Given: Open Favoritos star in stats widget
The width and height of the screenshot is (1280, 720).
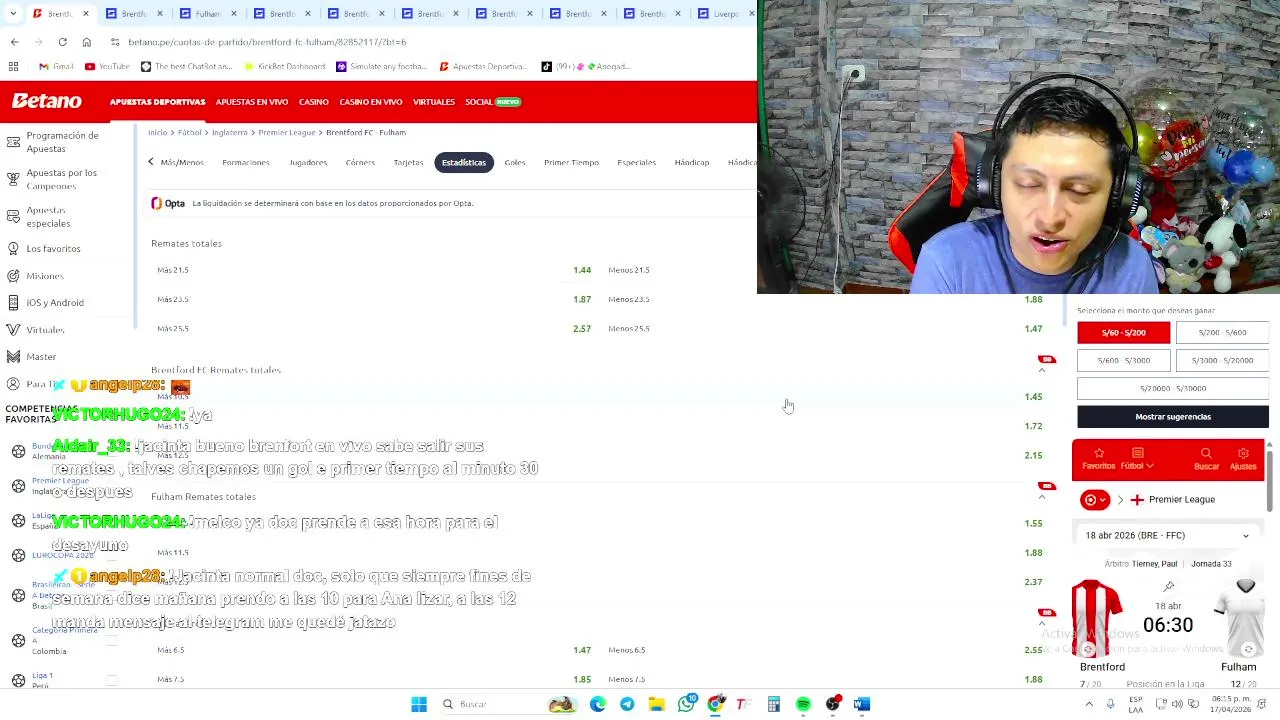Looking at the screenshot, I should 1098,459.
